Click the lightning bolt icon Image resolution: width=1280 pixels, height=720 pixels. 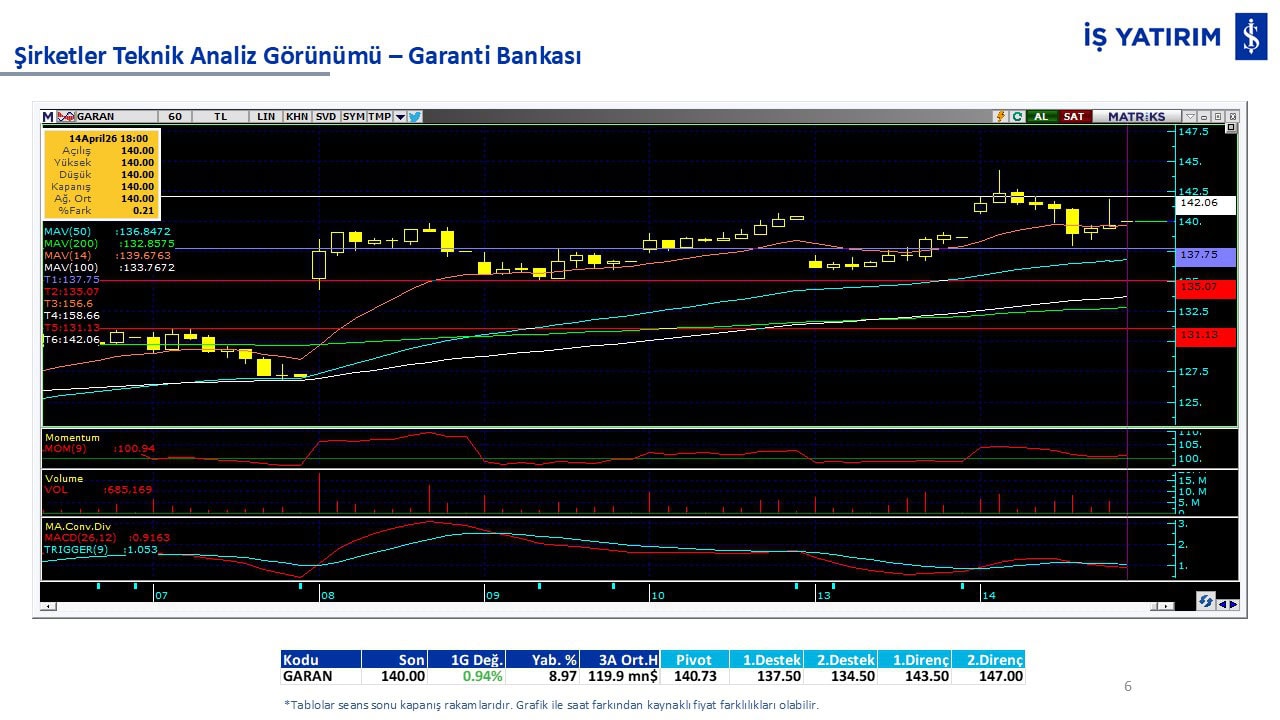tap(999, 117)
